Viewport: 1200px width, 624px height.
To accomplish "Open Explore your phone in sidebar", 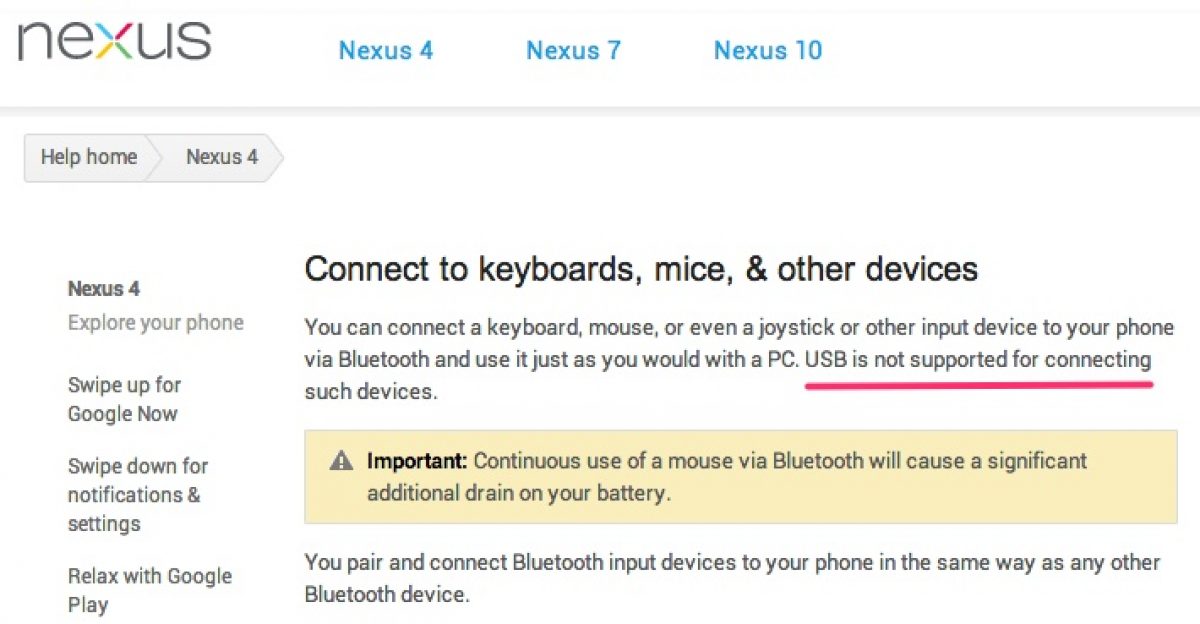I will click(x=155, y=322).
